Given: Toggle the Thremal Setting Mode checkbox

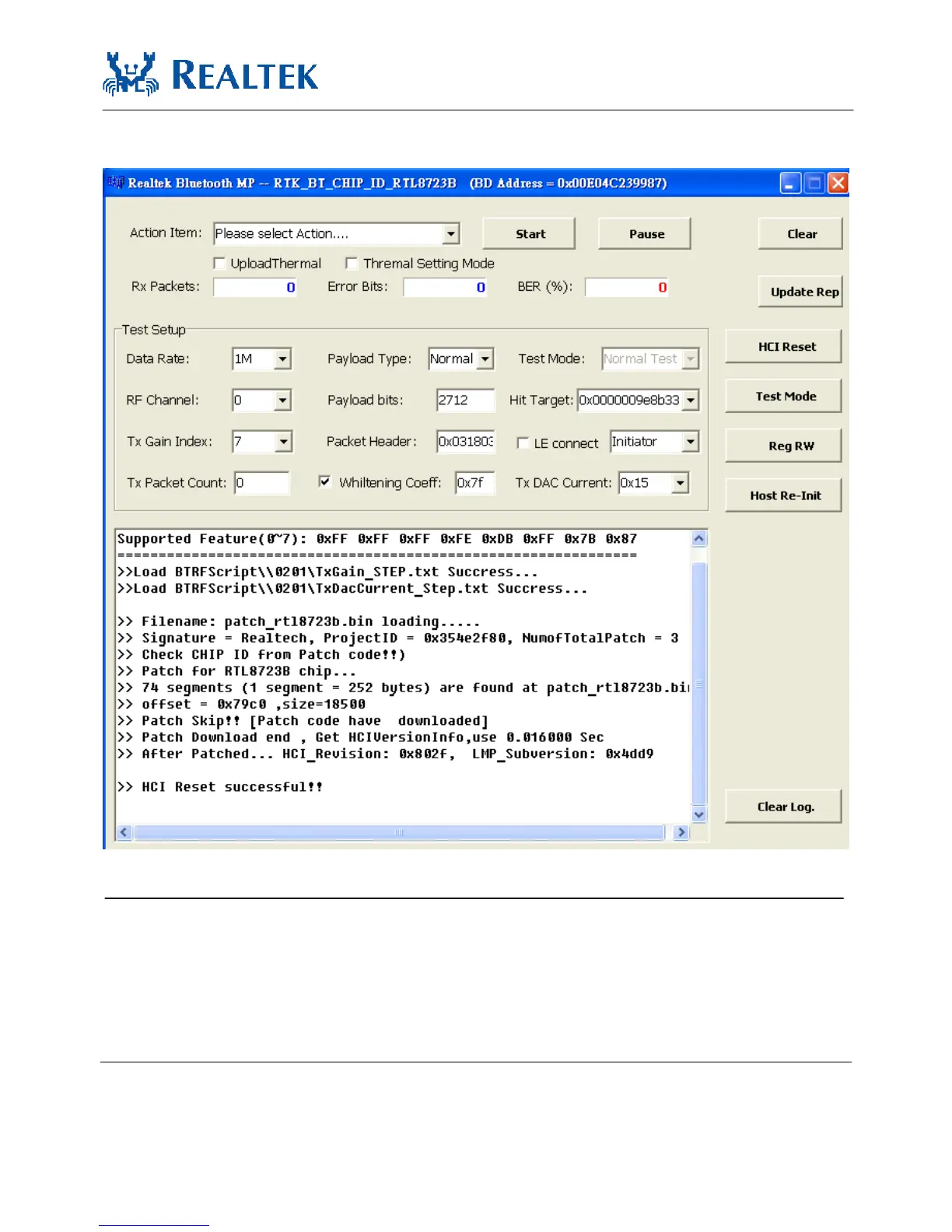Looking at the screenshot, I should coord(352,264).
